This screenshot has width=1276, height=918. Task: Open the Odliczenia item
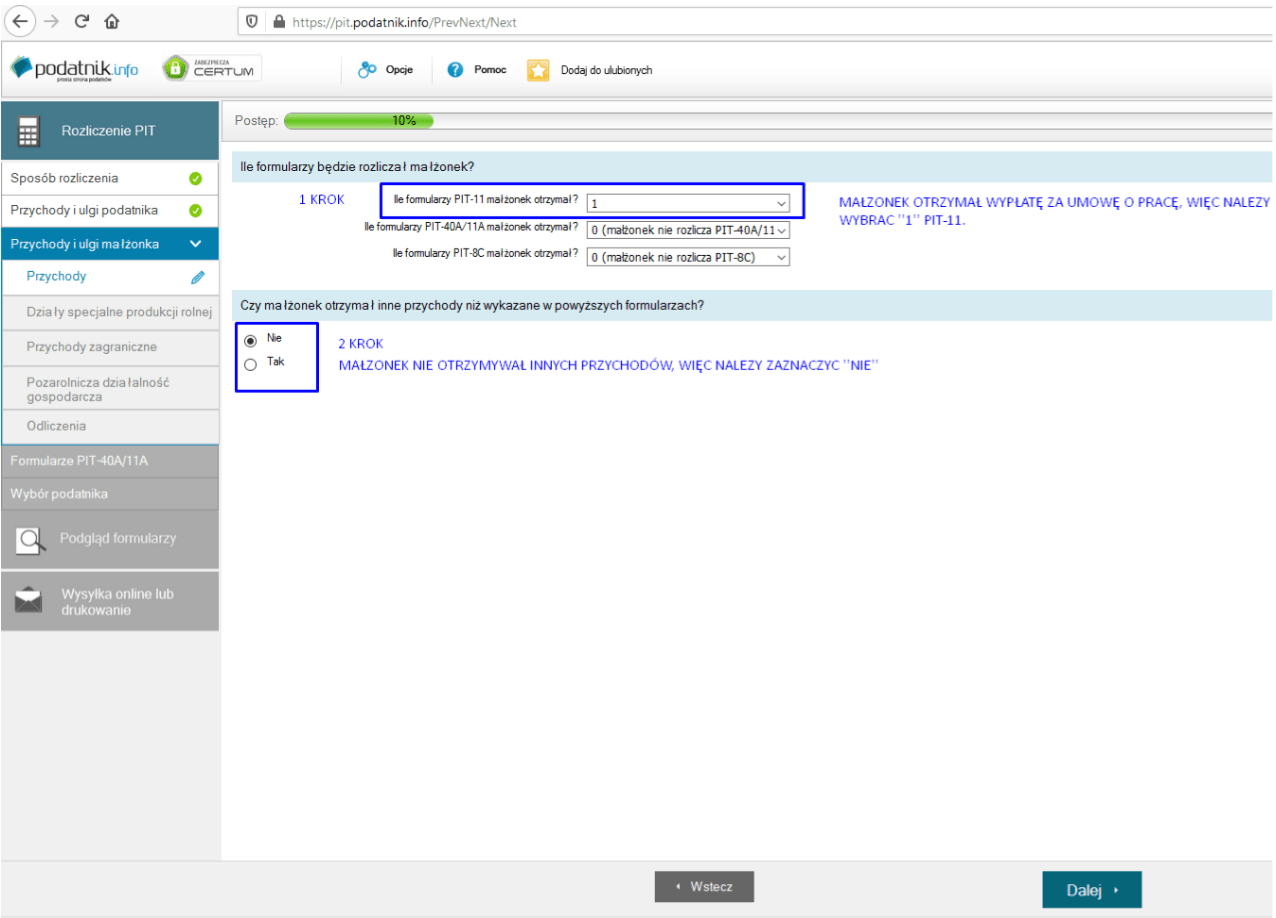coord(110,426)
